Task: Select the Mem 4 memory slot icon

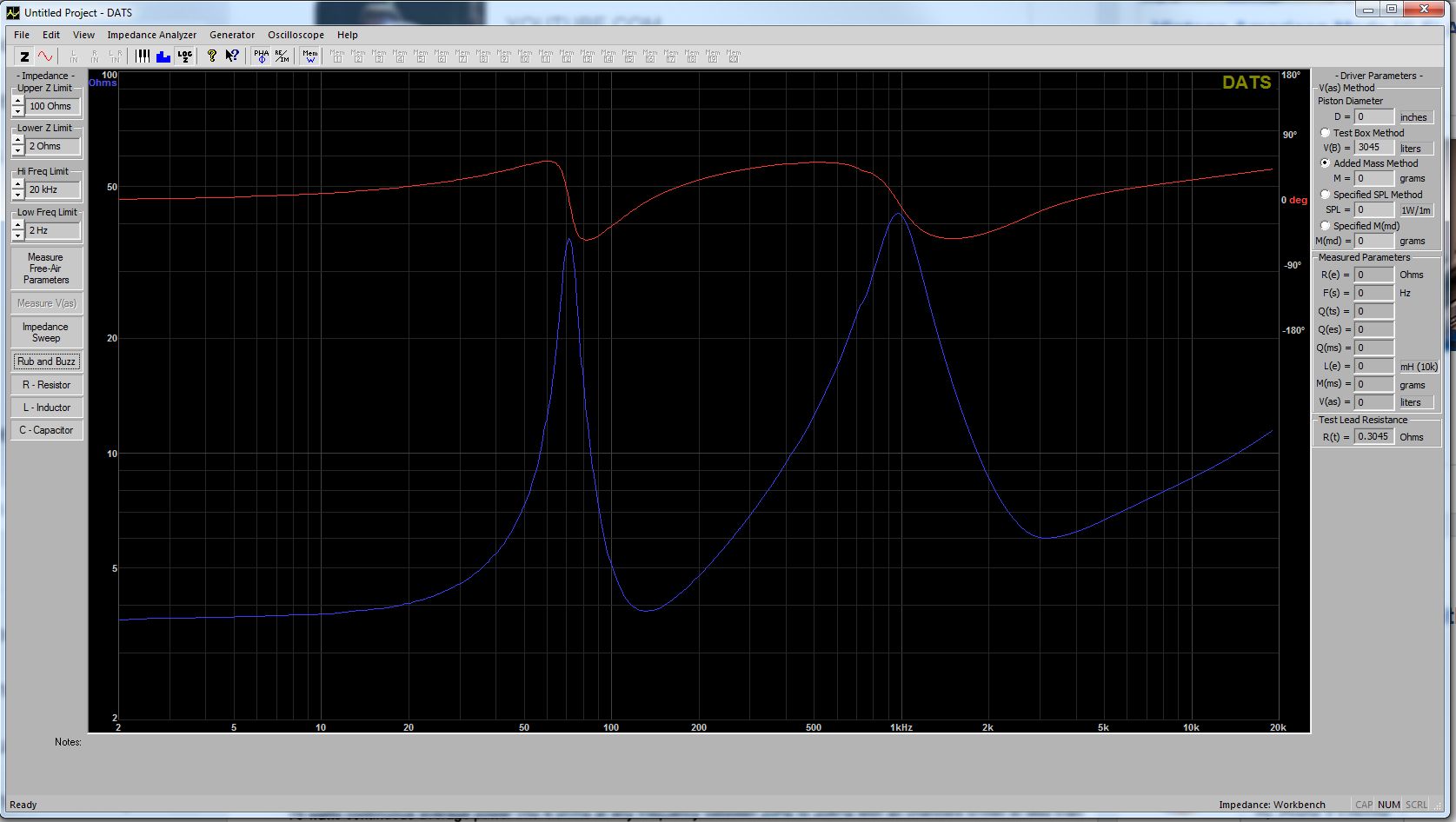Action: [x=400, y=56]
